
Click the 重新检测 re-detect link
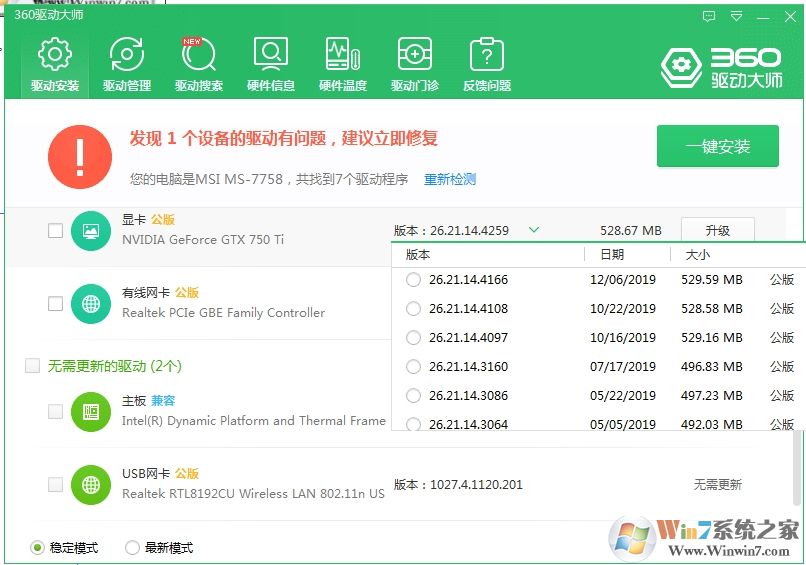[450, 179]
